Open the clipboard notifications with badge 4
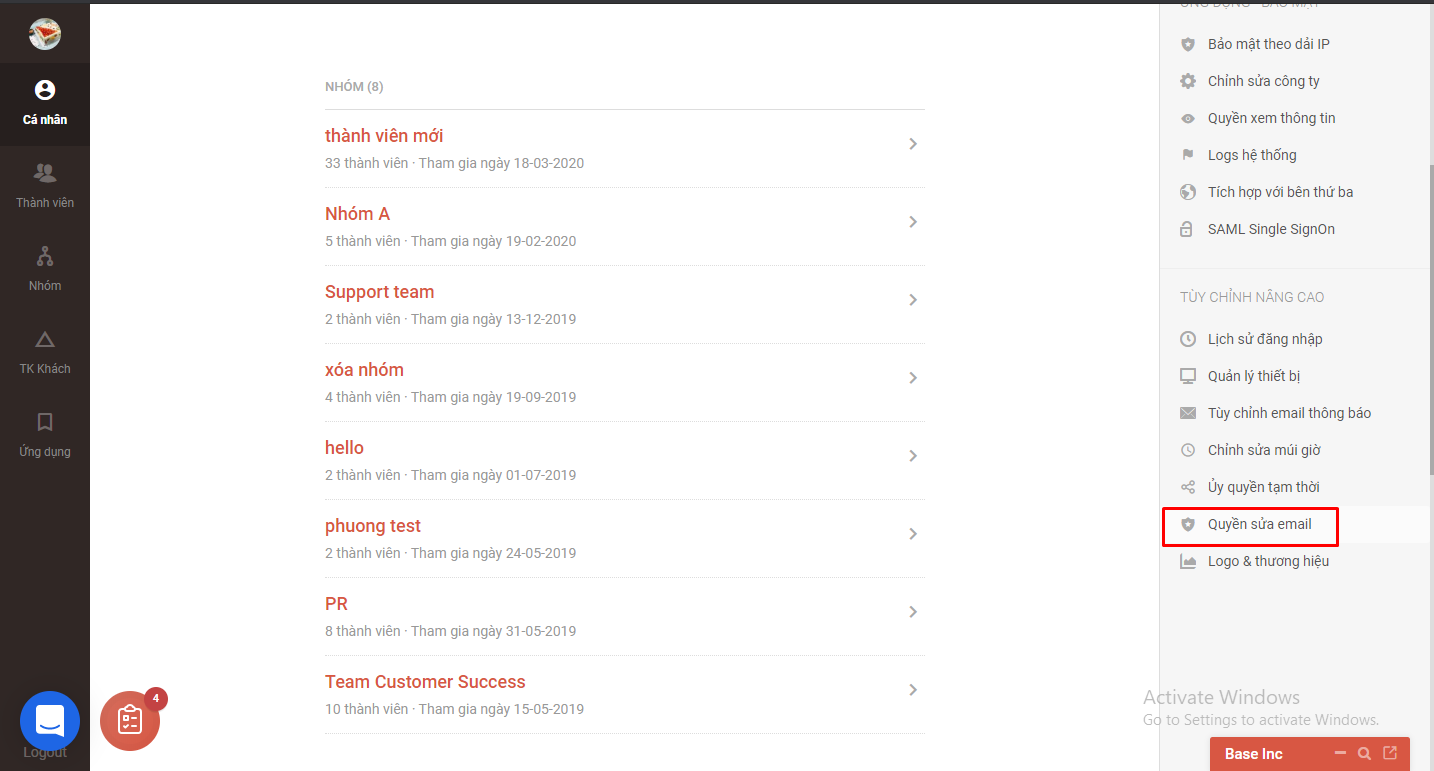Viewport: 1434px width, 771px height. pos(130,720)
